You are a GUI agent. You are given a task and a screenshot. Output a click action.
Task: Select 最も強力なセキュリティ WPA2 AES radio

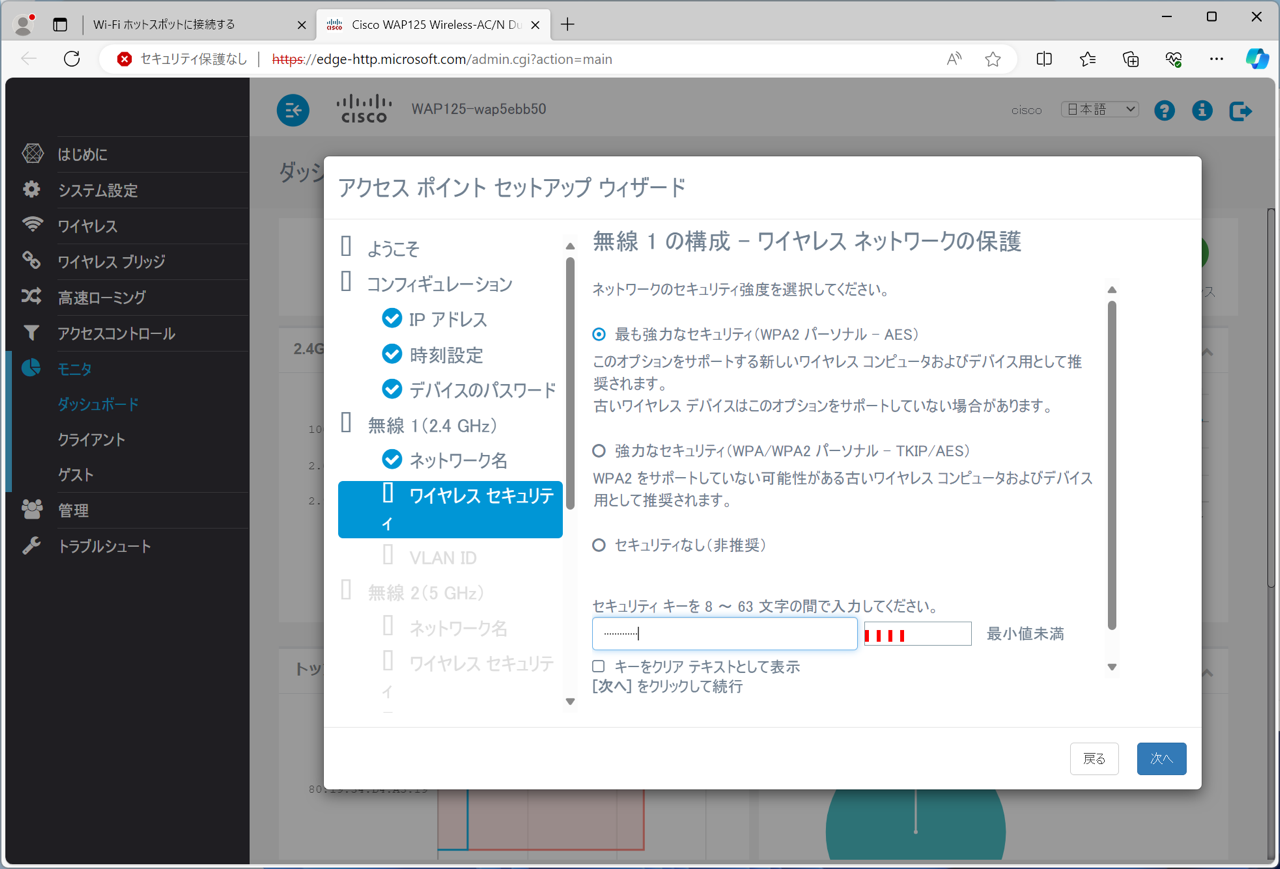click(599, 334)
